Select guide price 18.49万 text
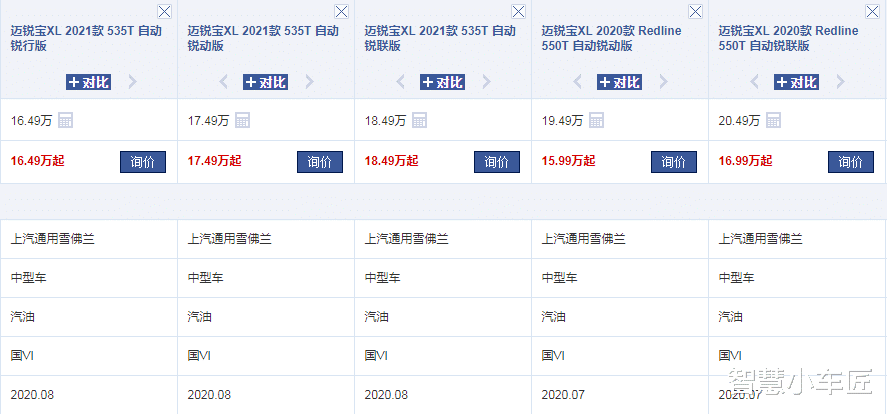 (385, 120)
